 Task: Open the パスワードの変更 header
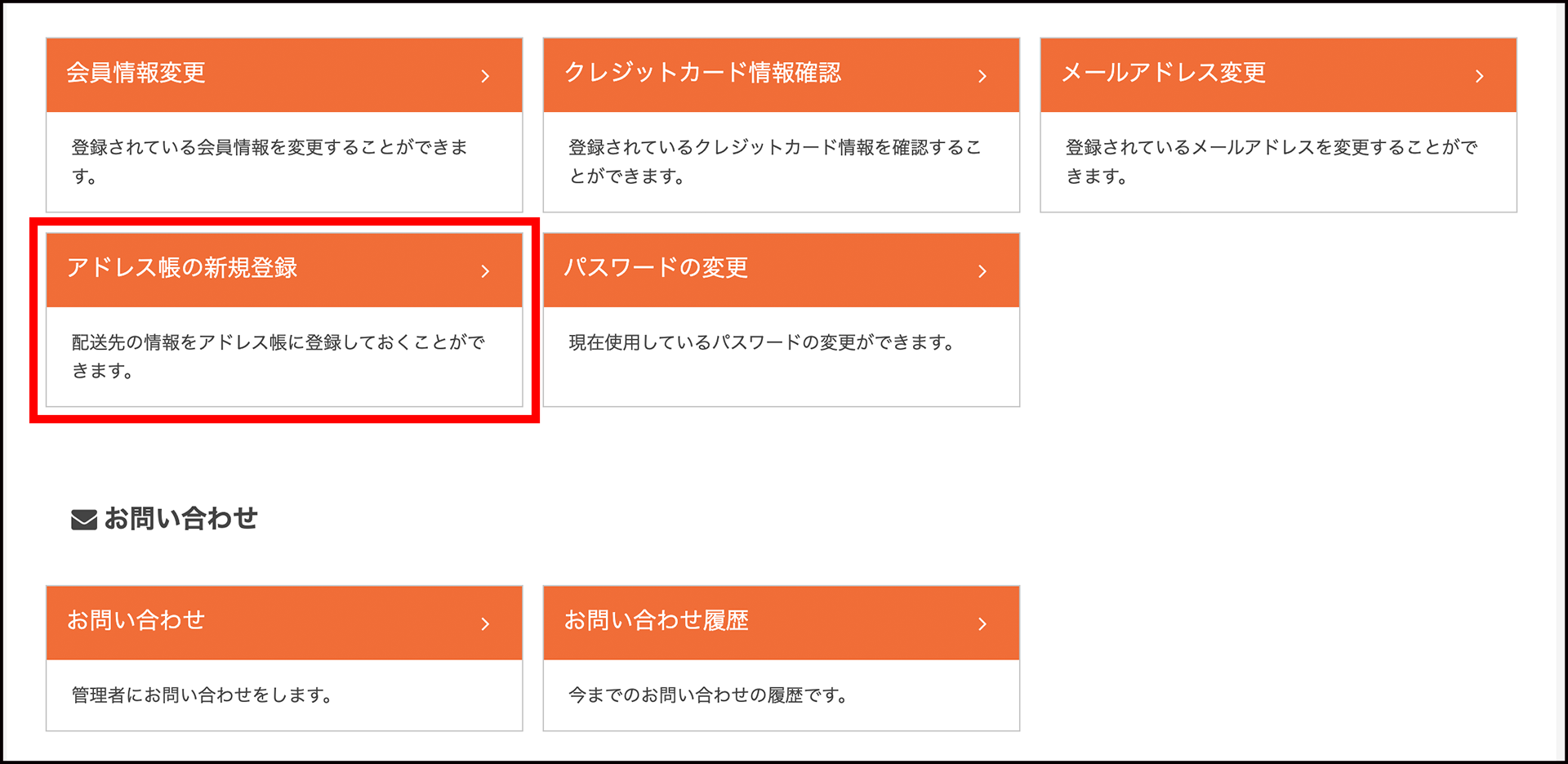tap(782, 270)
